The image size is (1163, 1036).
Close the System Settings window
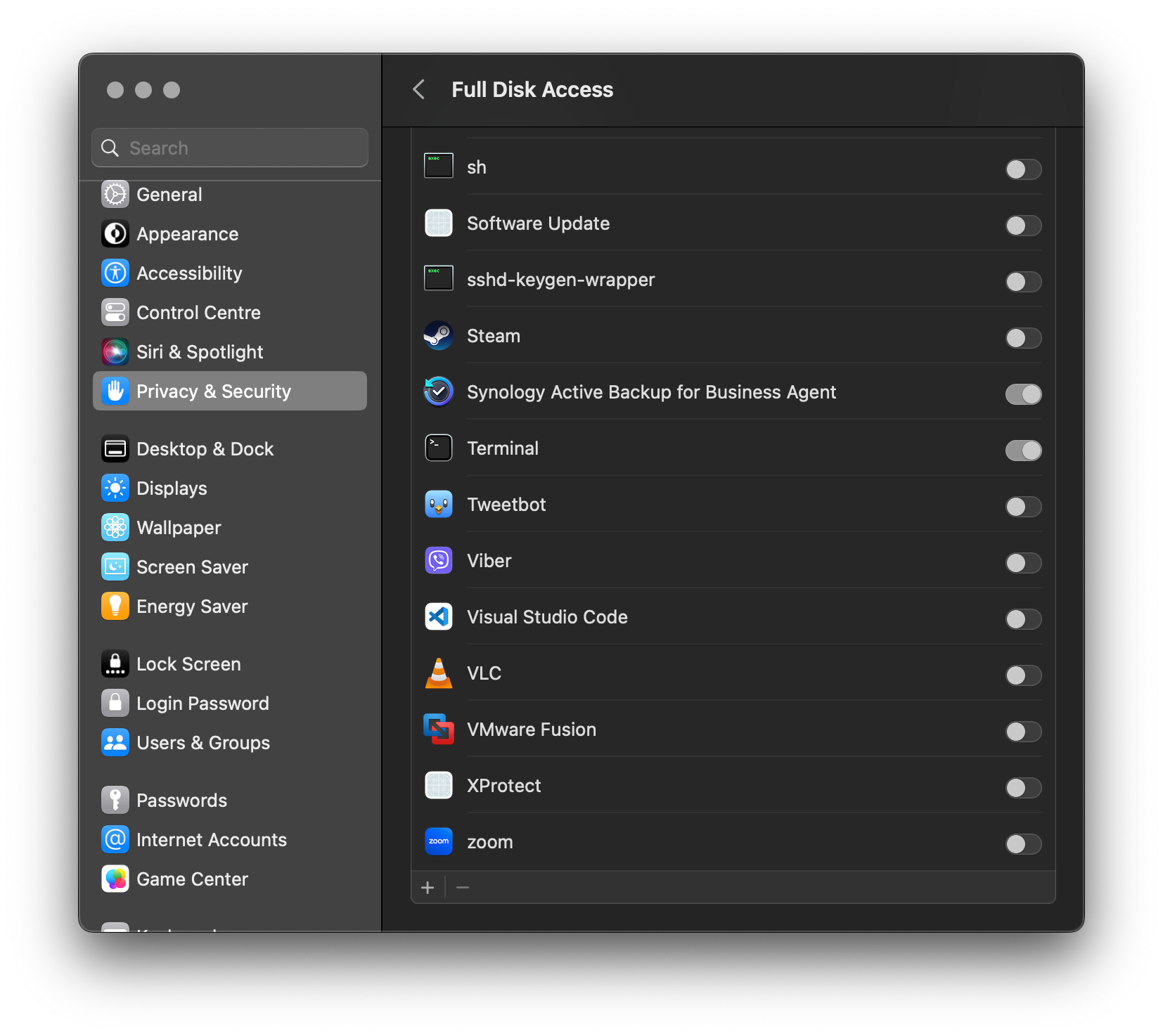pyautogui.click(x=115, y=90)
